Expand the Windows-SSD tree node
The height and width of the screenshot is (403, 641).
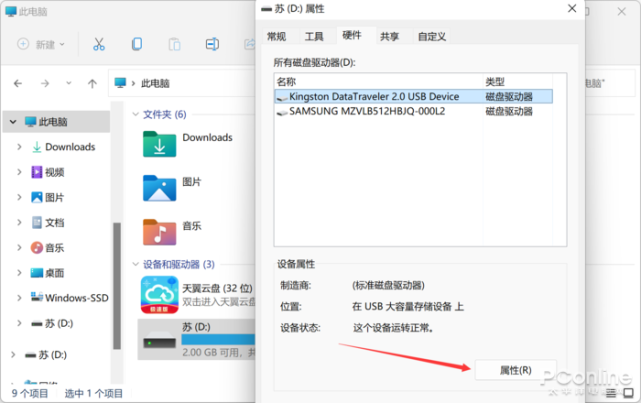coord(19,298)
